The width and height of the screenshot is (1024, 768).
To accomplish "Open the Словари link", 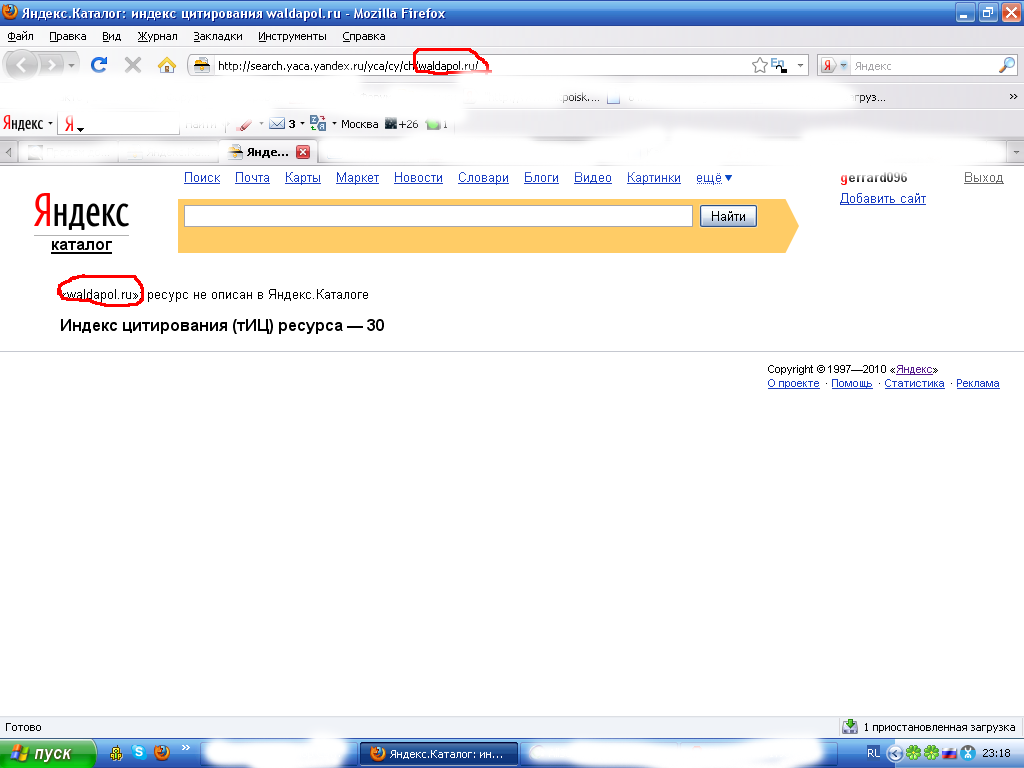I will (x=483, y=178).
